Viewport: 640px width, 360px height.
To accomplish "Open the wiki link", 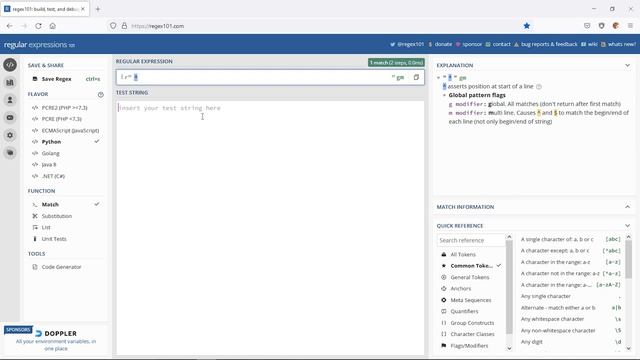I will click(589, 44).
